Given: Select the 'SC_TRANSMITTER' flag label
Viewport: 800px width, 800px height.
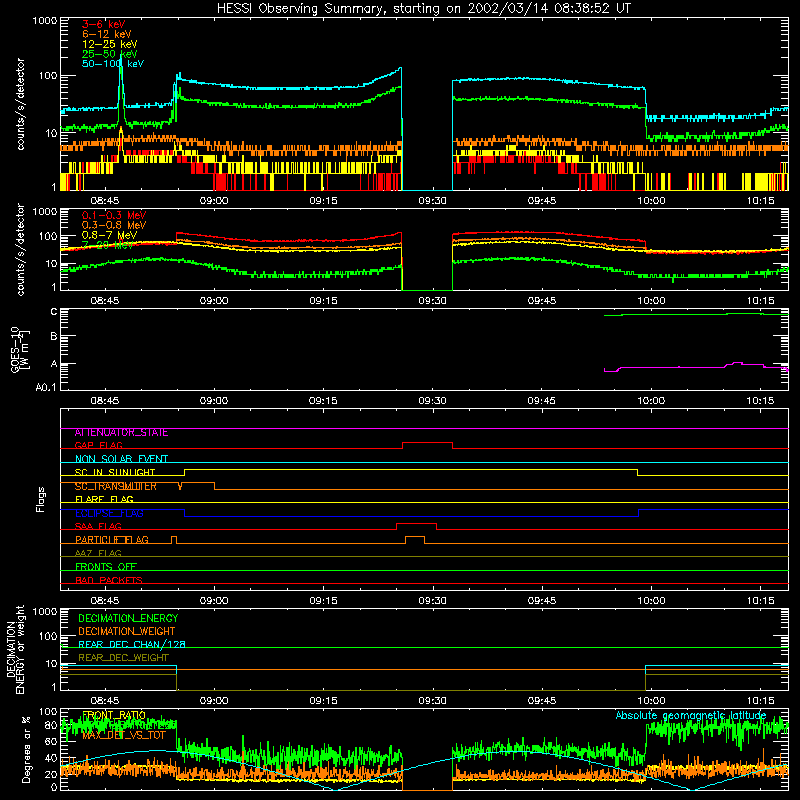Looking at the screenshot, I should [116, 486].
